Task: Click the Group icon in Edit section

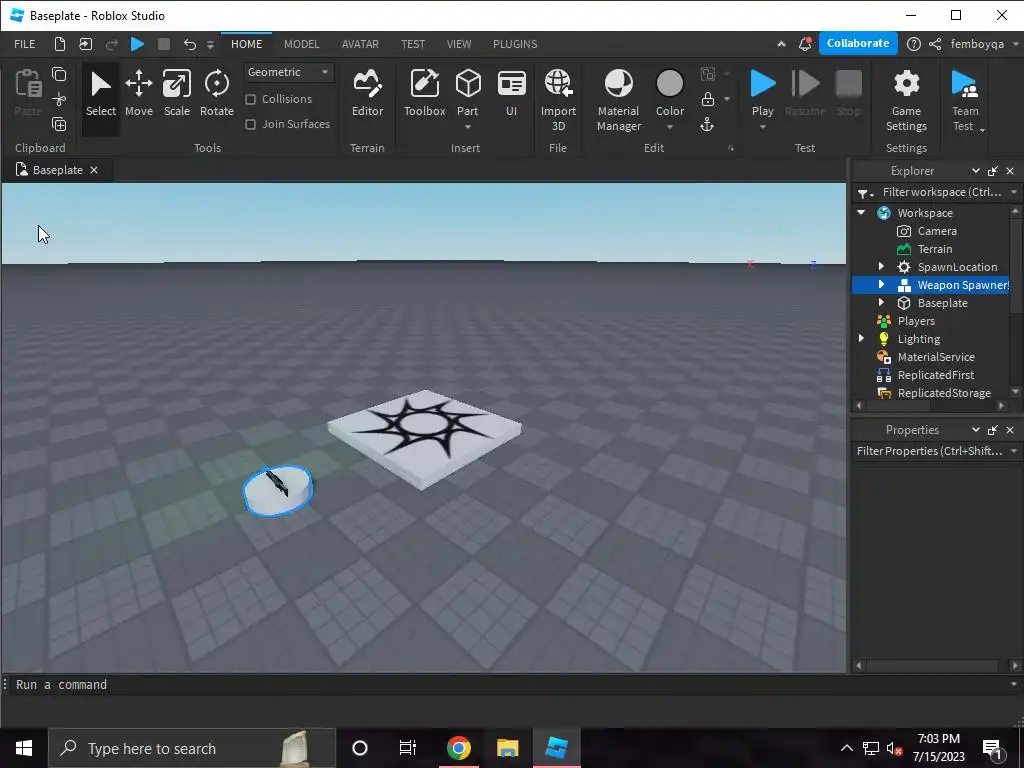Action: click(708, 74)
